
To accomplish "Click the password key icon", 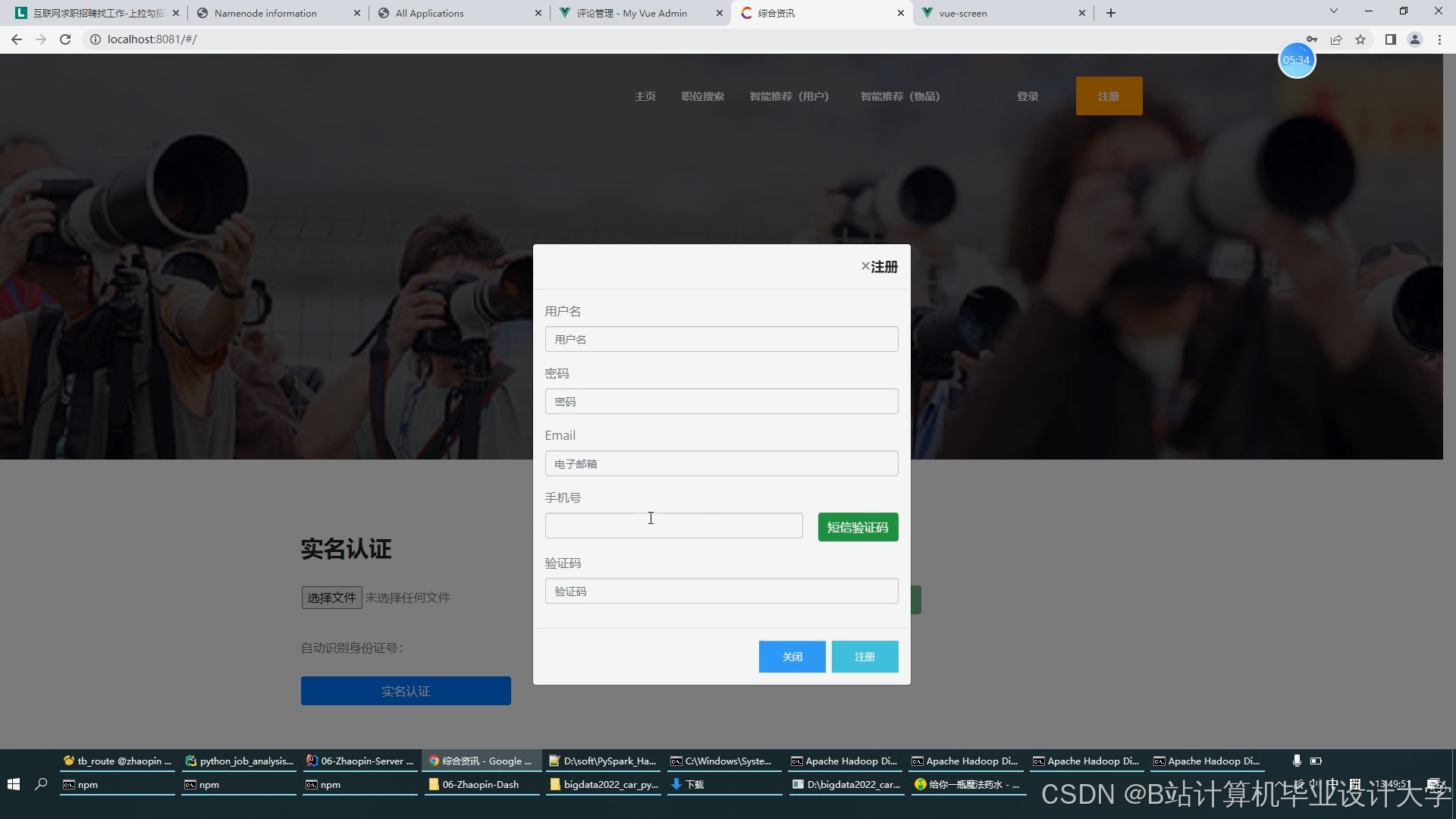I will [1311, 39].
